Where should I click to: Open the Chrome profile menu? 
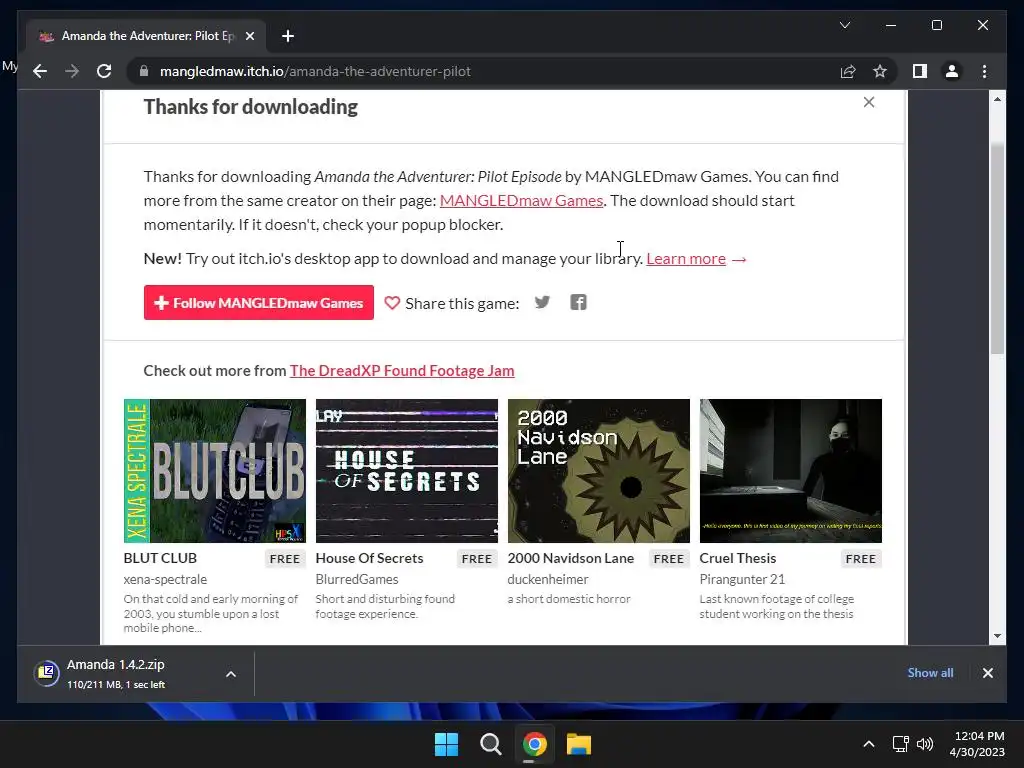coord(952,71)
